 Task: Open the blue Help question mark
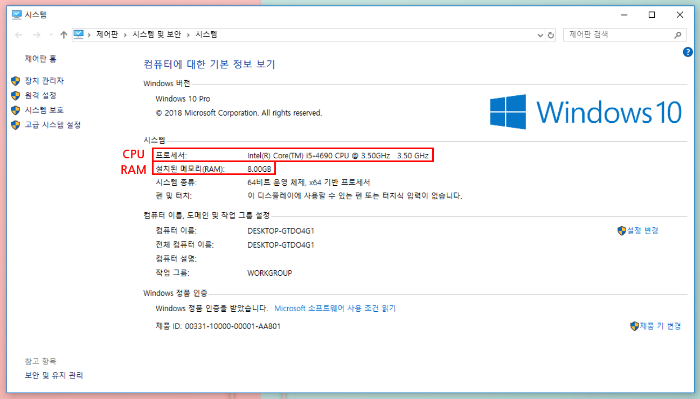click(x=688, y=52)
